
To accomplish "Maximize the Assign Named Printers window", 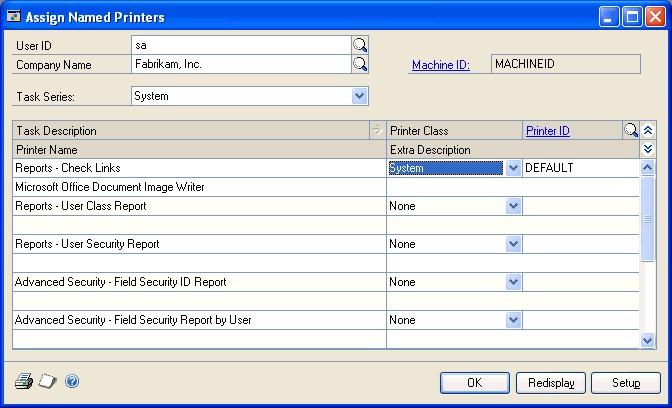I will coord(632,17).
